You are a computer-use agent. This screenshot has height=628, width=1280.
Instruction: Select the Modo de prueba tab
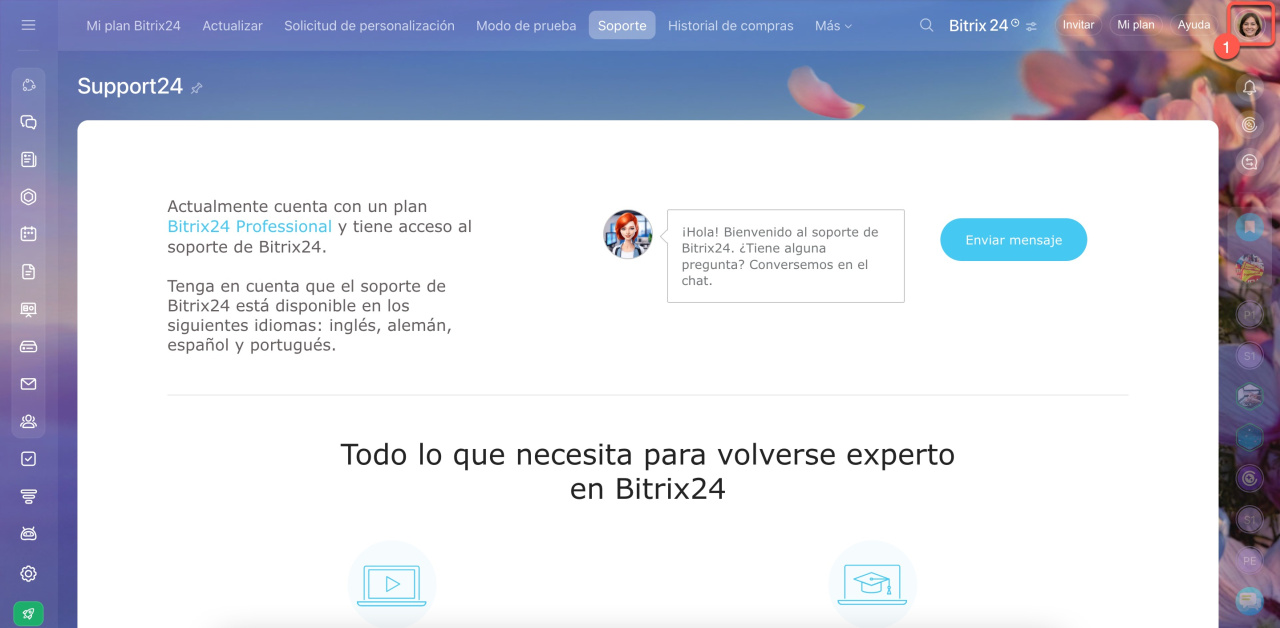(x=526, y=26)
